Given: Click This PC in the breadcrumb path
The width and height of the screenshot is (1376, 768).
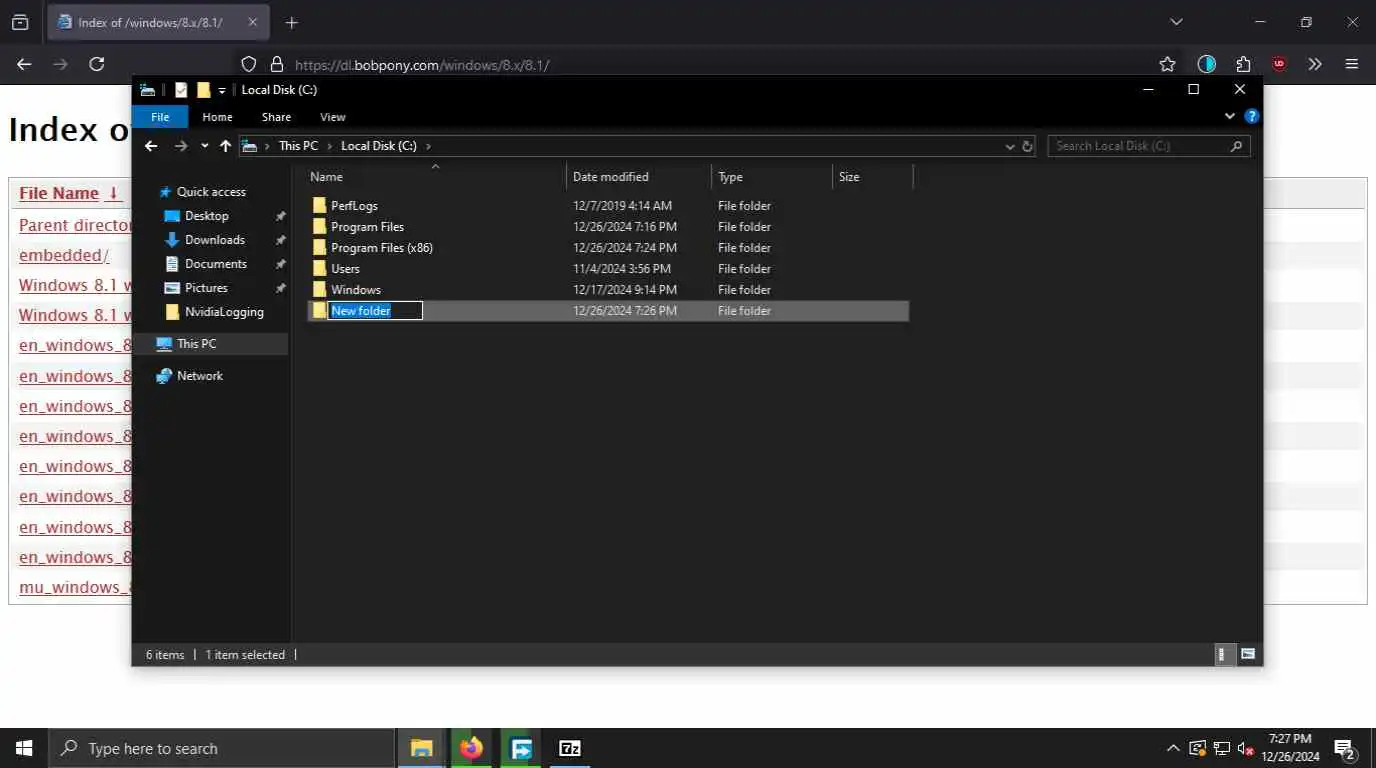Looking at the screenshot, I should (298, 146).
